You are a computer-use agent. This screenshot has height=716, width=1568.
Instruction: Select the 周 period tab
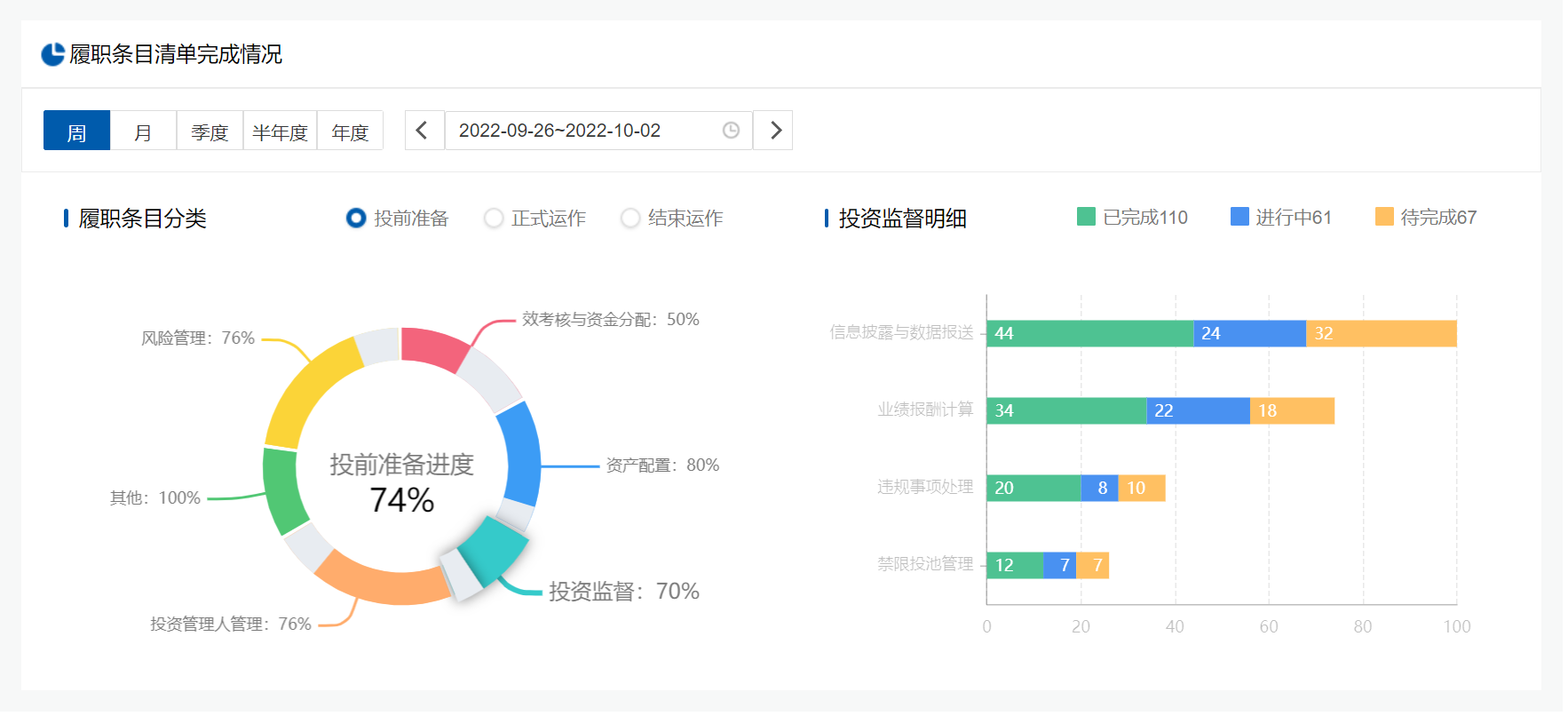(76, 131)
